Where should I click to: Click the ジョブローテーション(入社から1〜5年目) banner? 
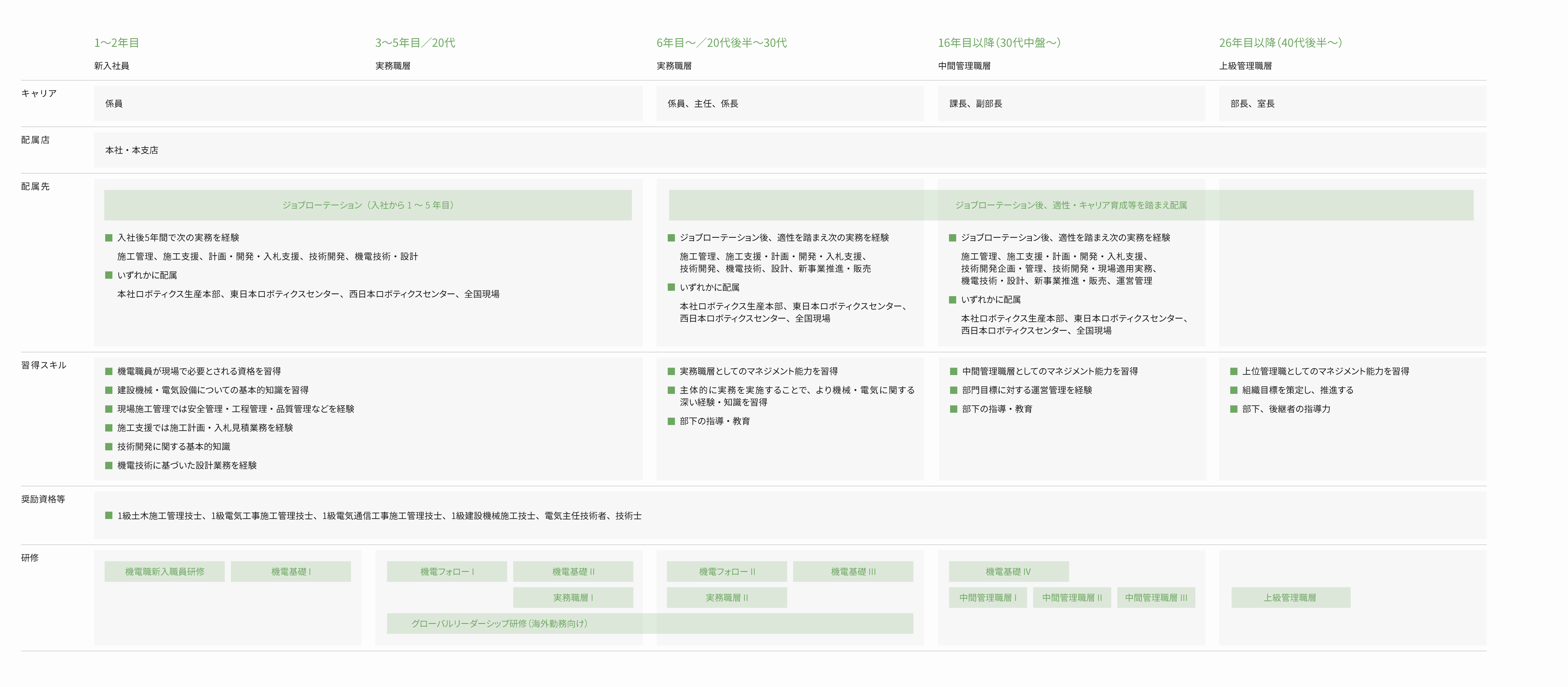click(x=368, y=205)
